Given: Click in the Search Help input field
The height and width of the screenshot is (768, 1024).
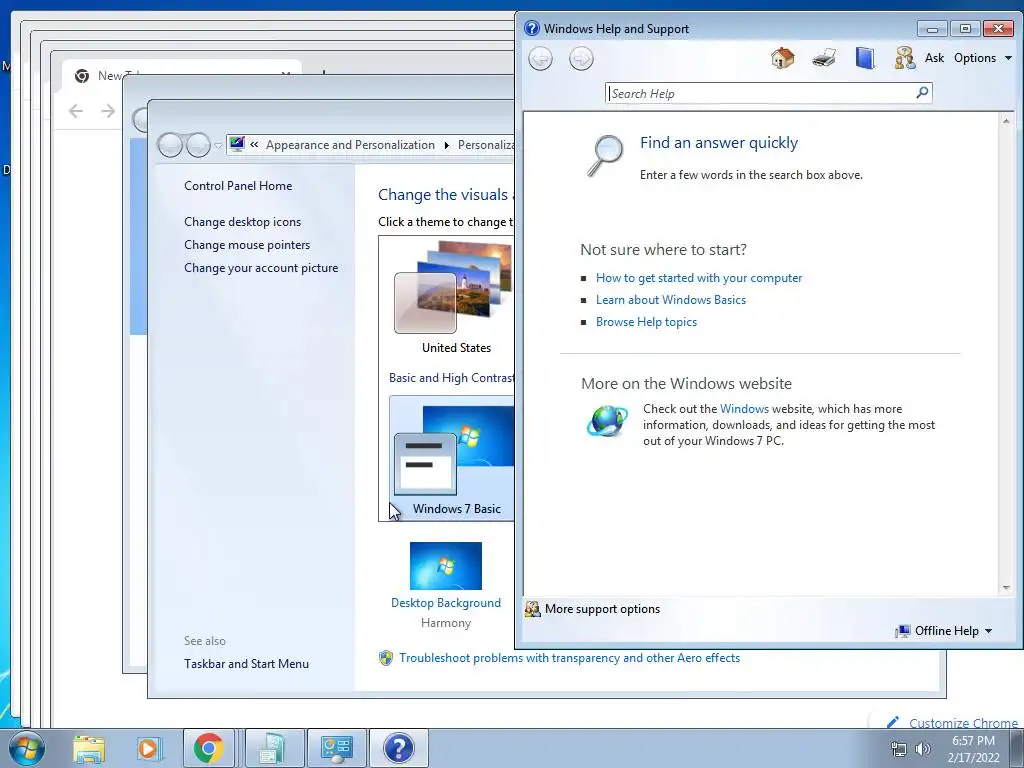Looking at the screenshot, I should click(761, 93).
